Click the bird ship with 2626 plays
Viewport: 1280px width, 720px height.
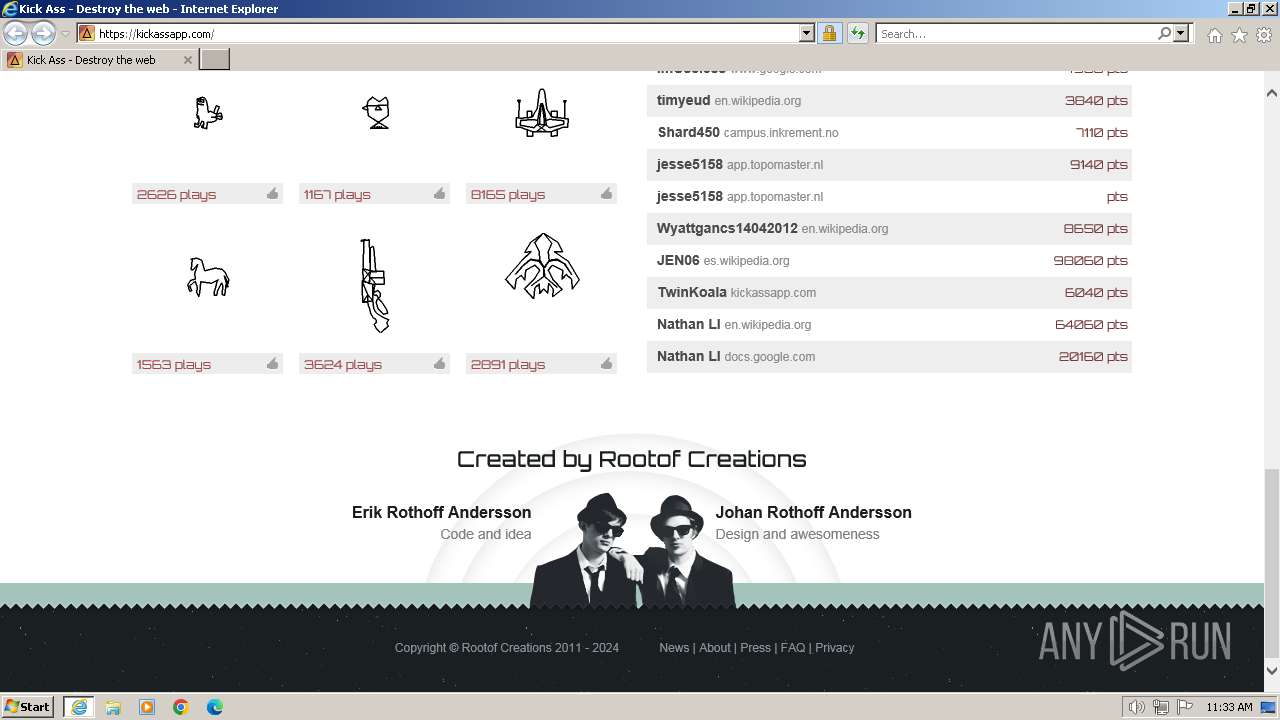point(208,113)
